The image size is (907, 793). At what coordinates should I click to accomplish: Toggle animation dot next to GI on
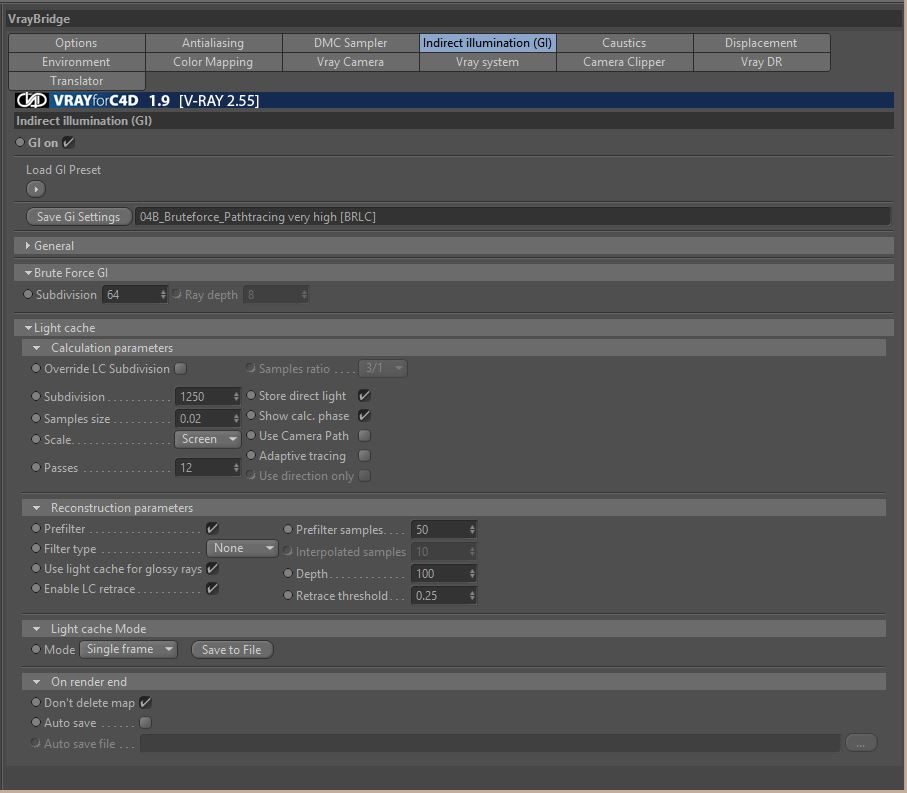tap(20, 142)
